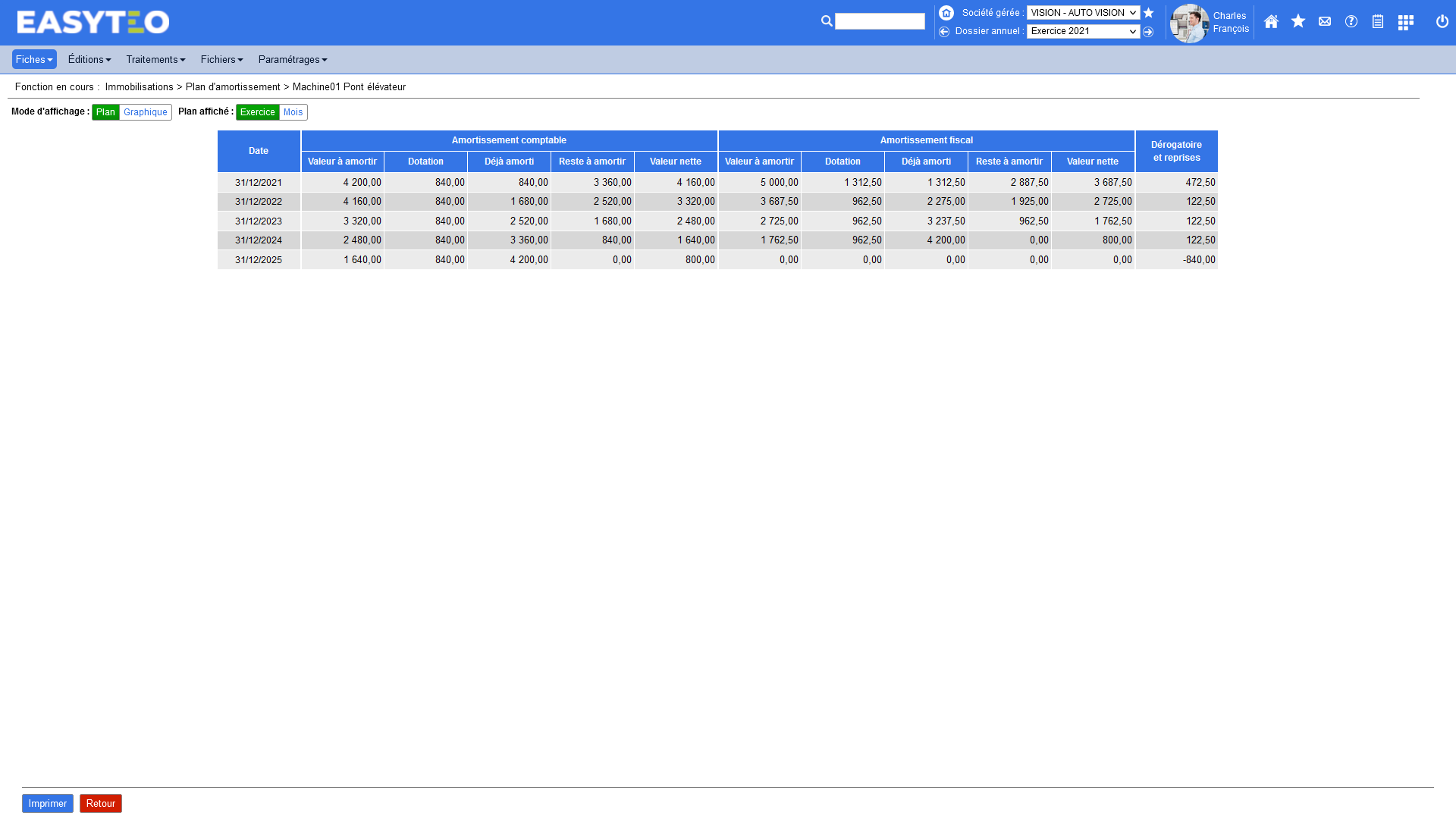Switch displayed plan to Mois
This screenshot has width=1456, height=819.
[x=293, y=112]
